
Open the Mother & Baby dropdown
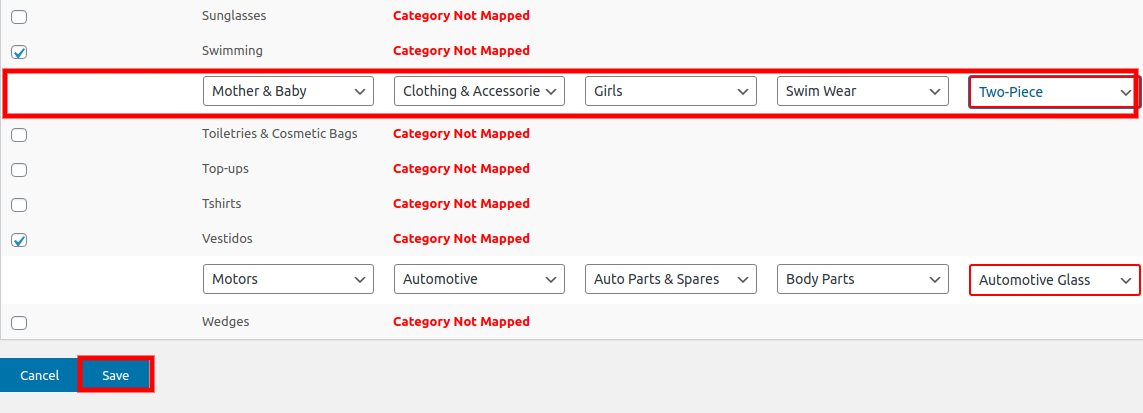click(288, 91)
